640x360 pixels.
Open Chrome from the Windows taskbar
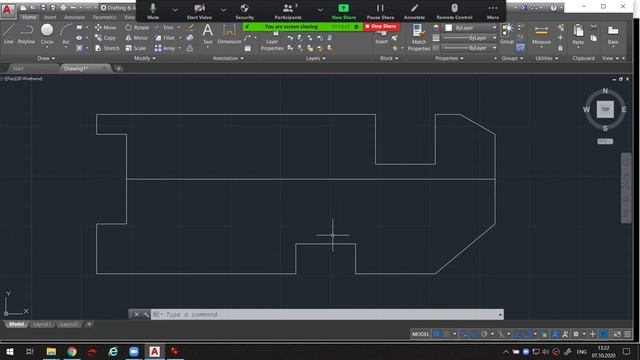(x=72, y=351)
